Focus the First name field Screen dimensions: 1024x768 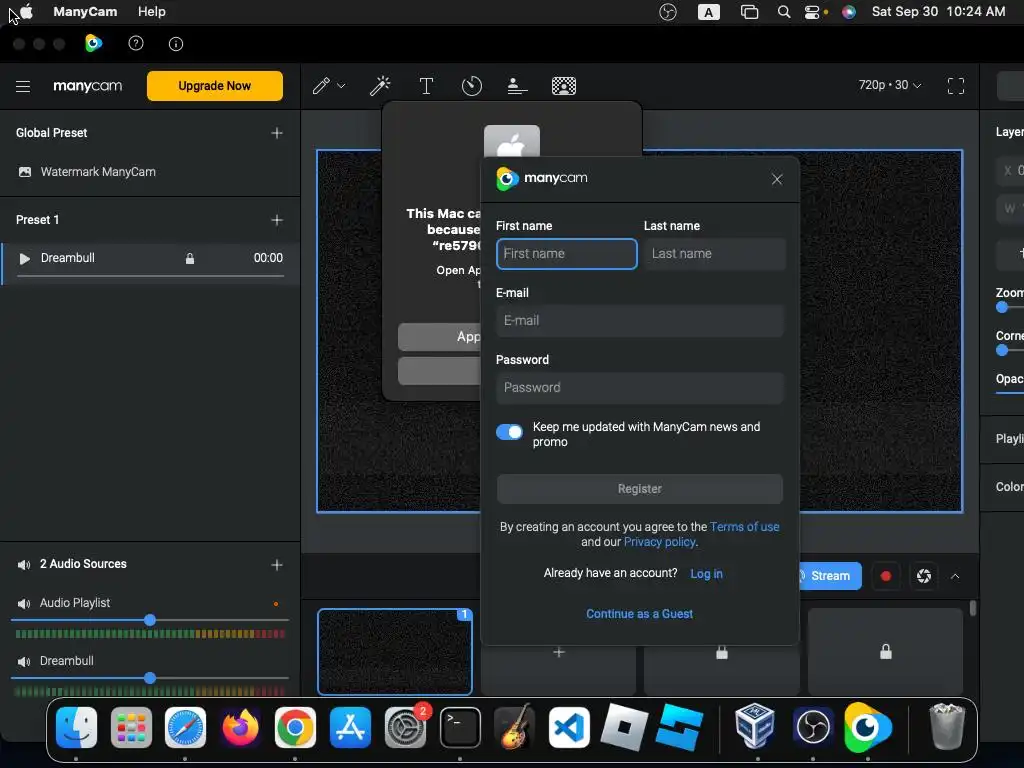[567, 254]
